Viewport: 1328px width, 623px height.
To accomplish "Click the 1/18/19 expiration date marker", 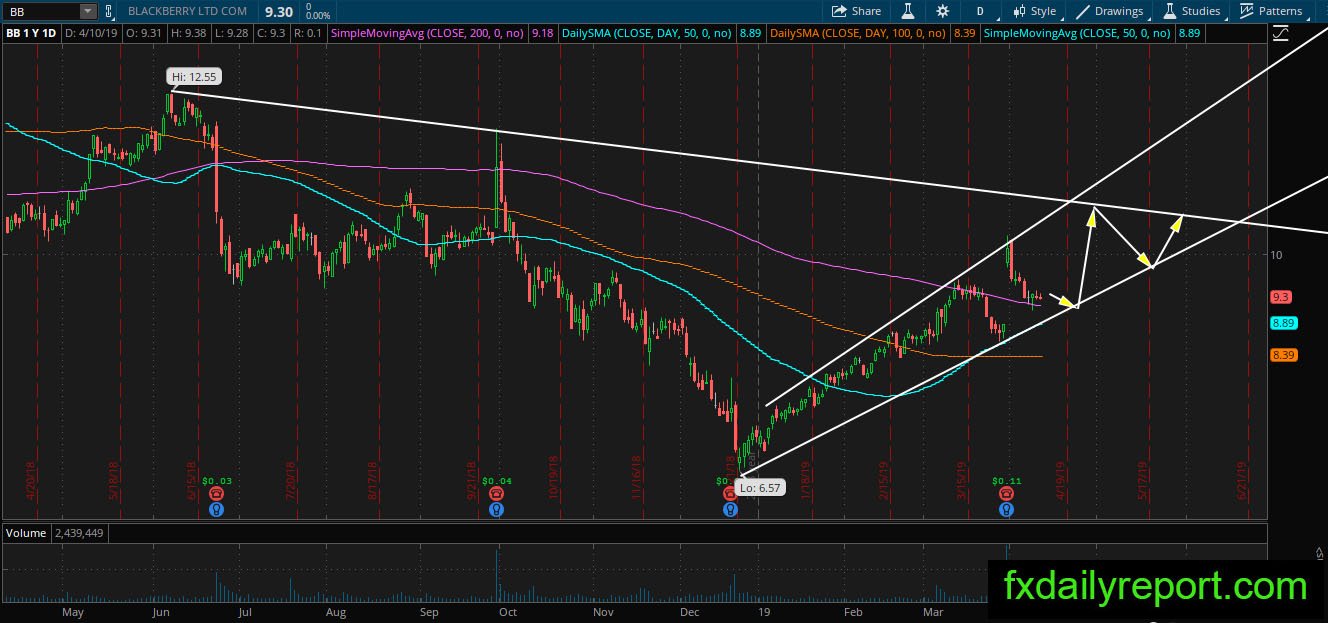I will pos(804,480).
